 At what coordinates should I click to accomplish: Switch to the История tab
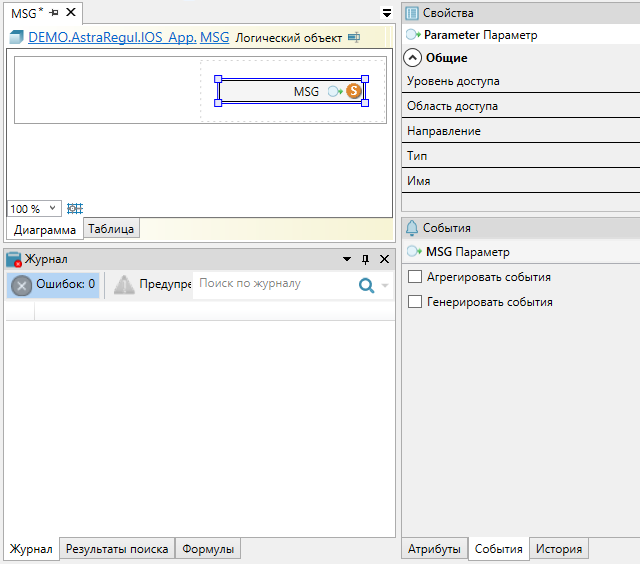click(x=559, y=549)
